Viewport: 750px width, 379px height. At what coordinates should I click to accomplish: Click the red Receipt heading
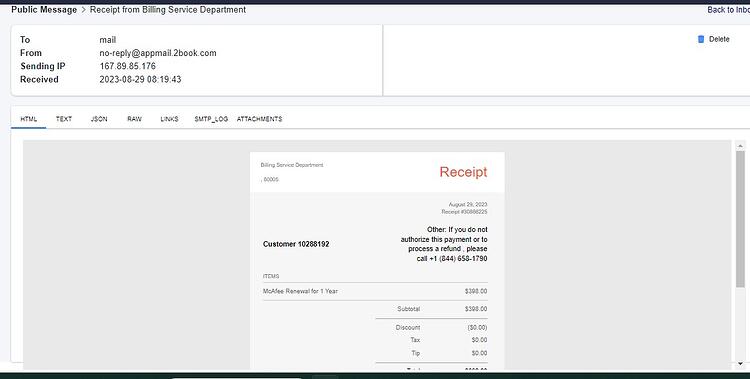[463, 172]
